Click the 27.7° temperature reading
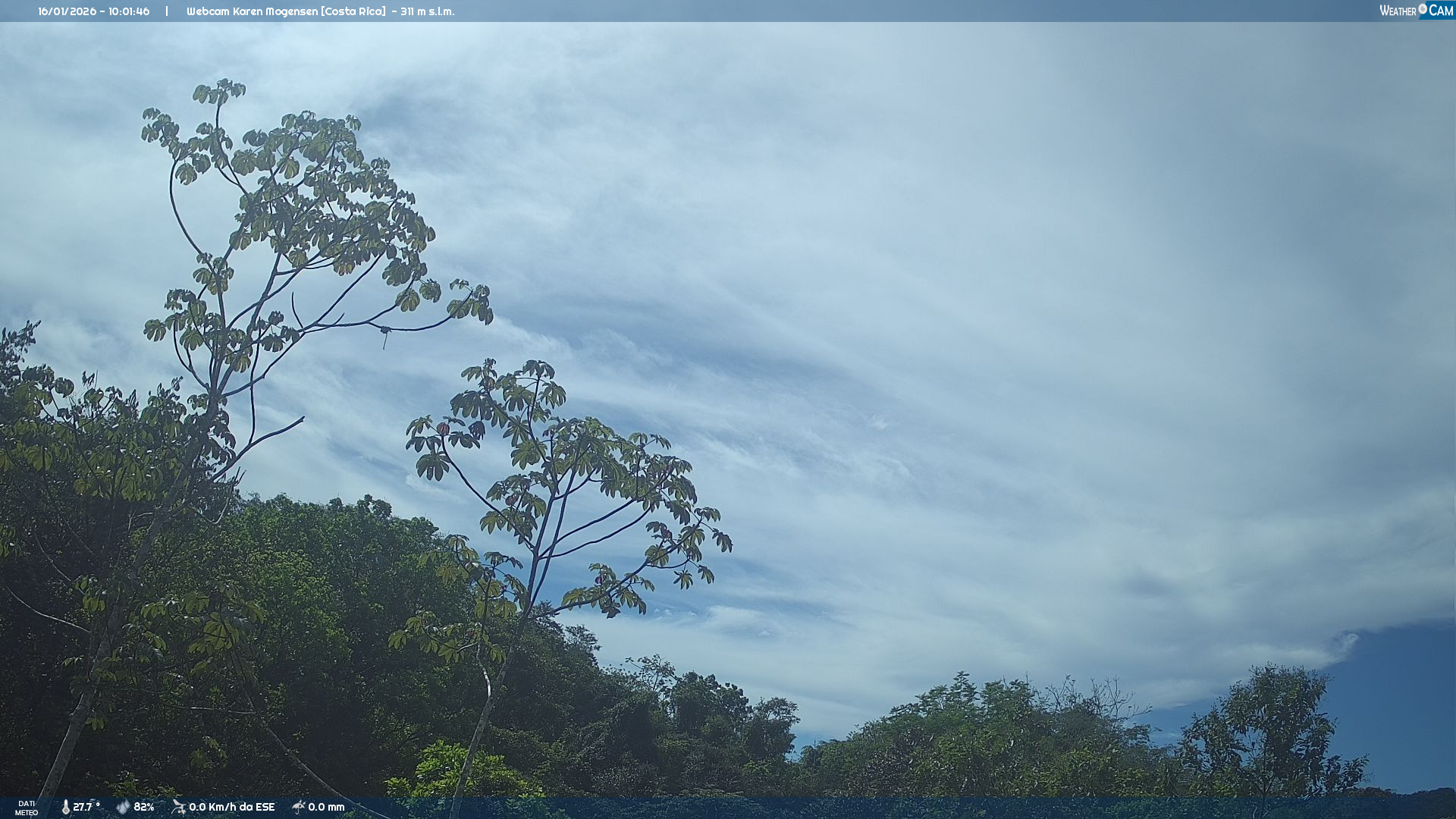1456x819 pixels. 86,807
